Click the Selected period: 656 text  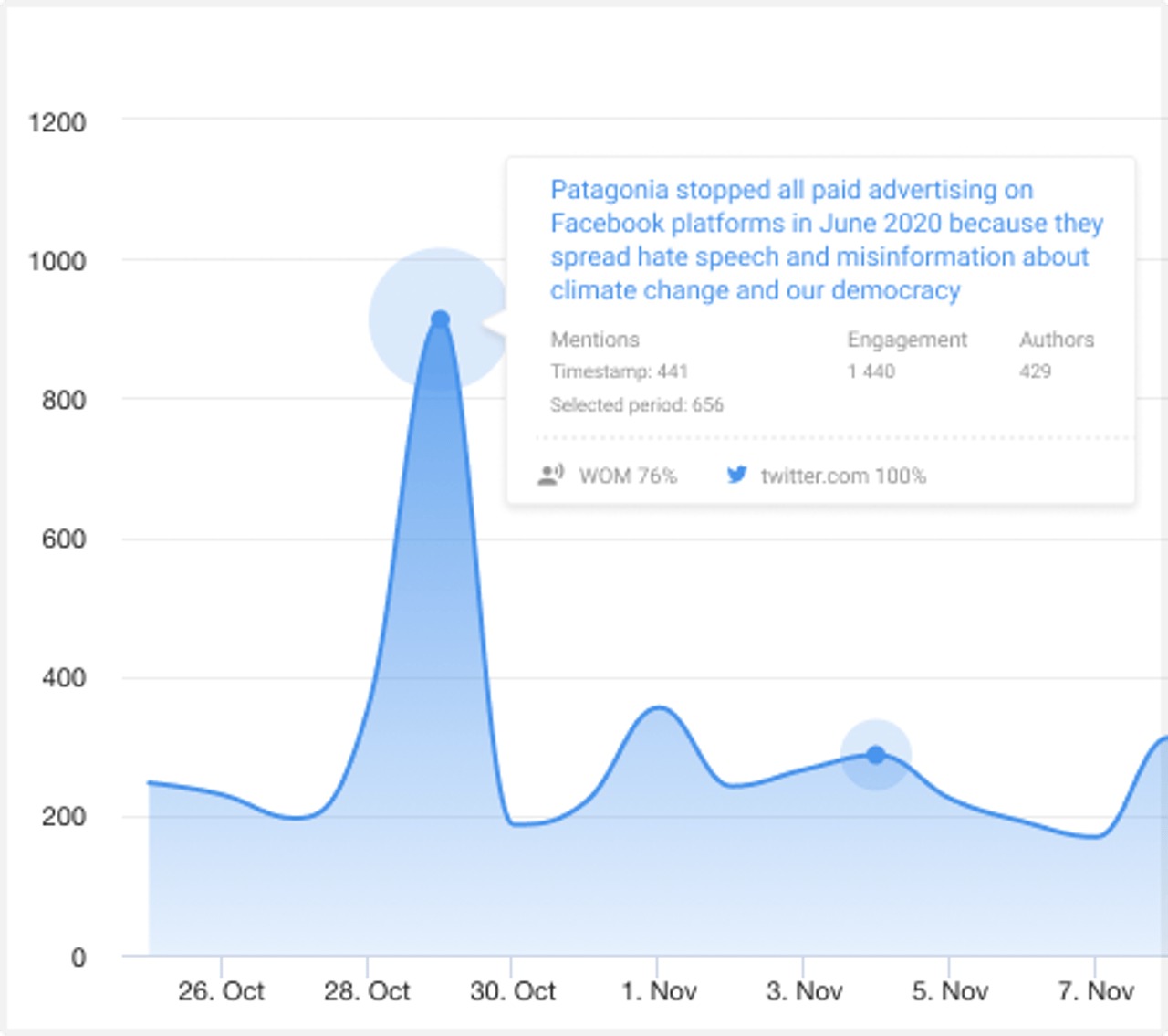[637, 405]
